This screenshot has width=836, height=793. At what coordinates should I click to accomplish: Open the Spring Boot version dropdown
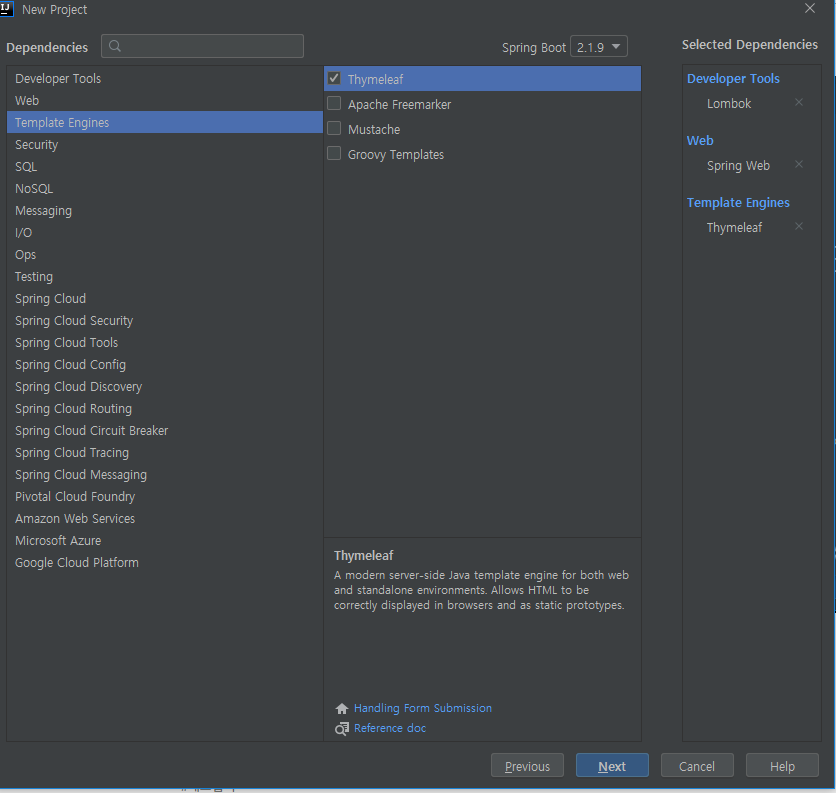(x=599, y=47)
